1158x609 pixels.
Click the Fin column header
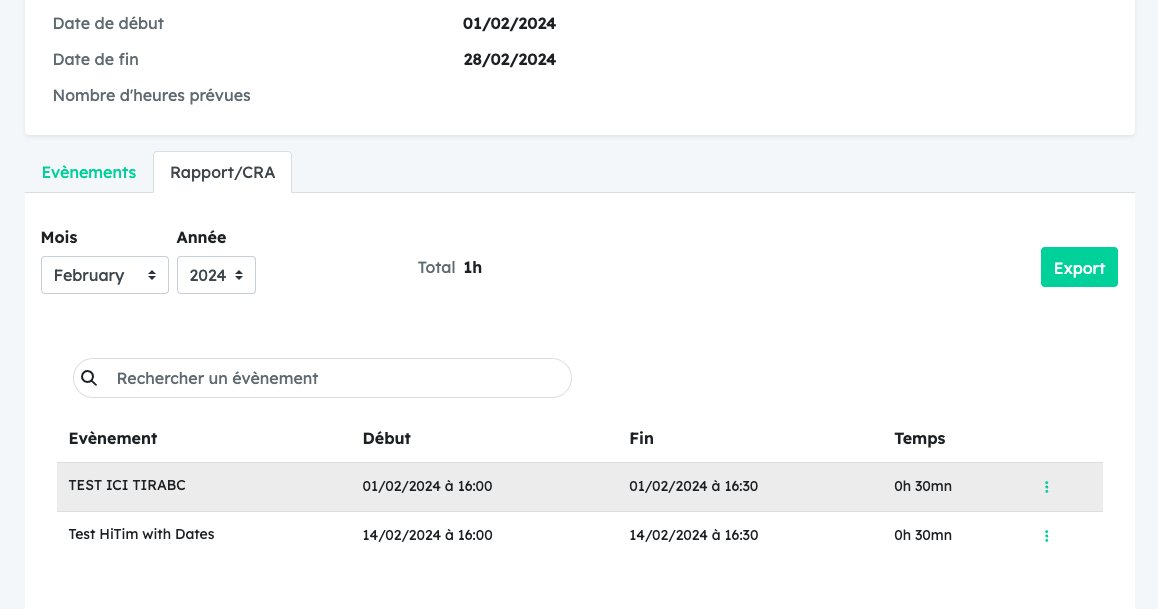pos(641,438)
